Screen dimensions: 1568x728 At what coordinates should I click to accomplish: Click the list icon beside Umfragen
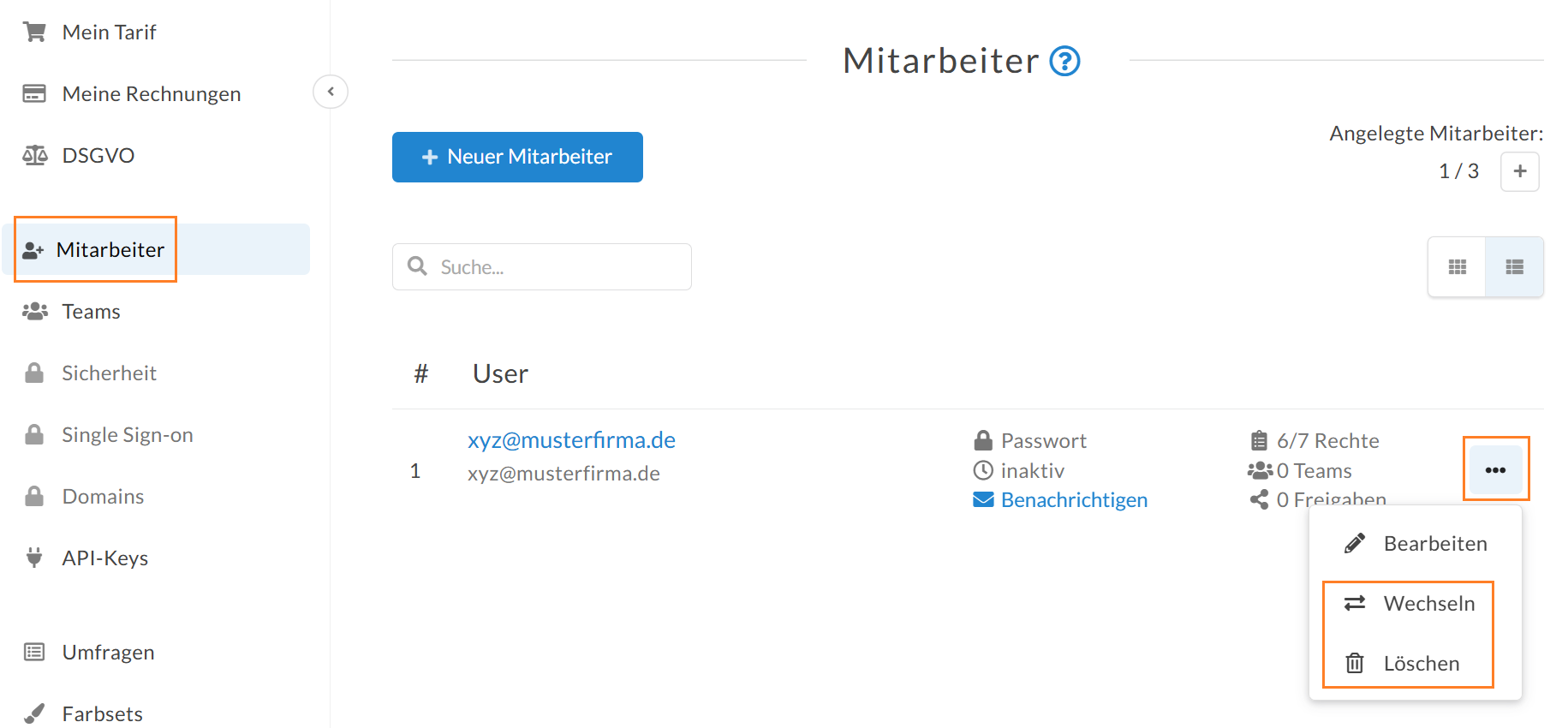[34, 652]
